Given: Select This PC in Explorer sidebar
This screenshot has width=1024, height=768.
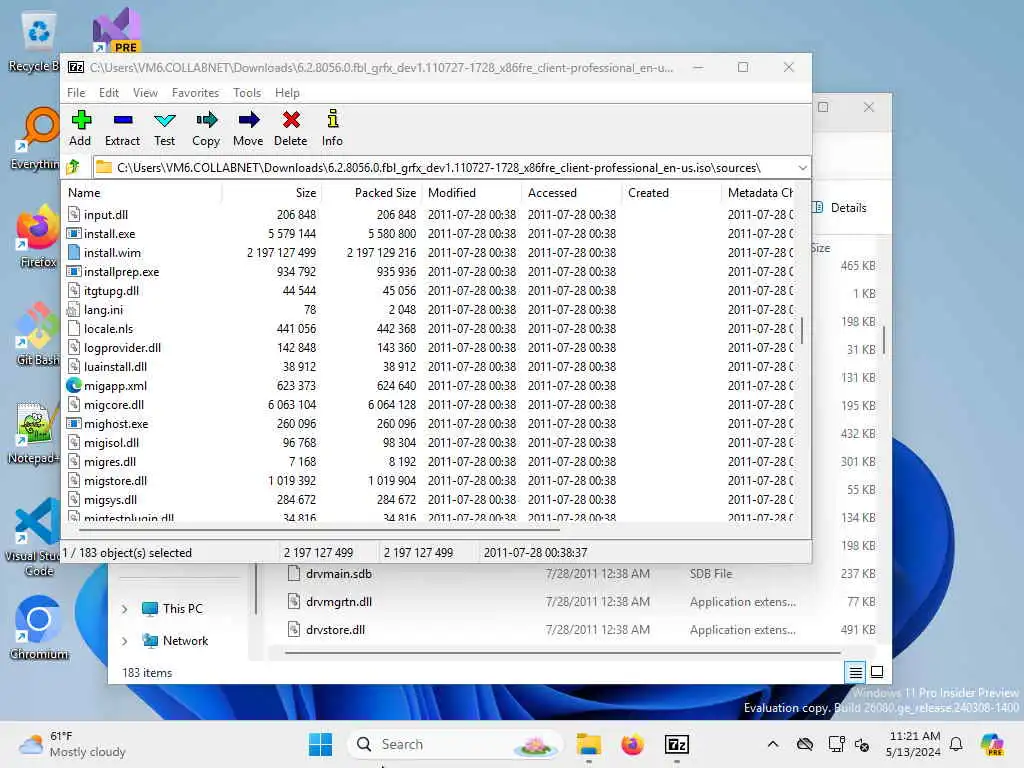Looking at the screenshot, I should [172, 609].
